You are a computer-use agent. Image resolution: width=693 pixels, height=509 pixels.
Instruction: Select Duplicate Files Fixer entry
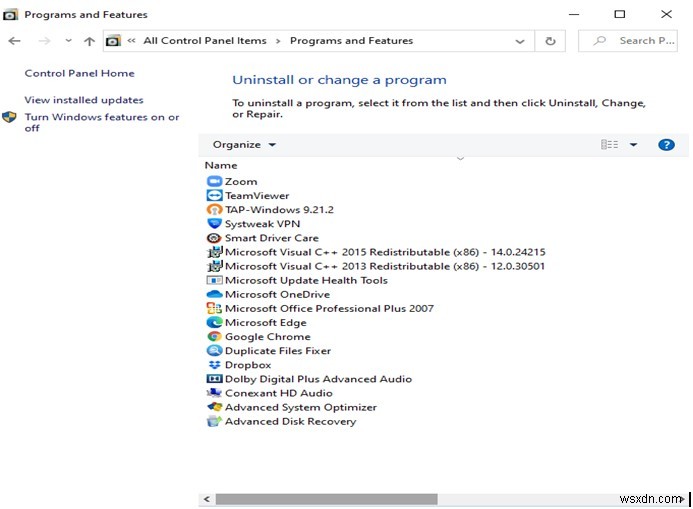pyautogui.click(x=278, y=351)
